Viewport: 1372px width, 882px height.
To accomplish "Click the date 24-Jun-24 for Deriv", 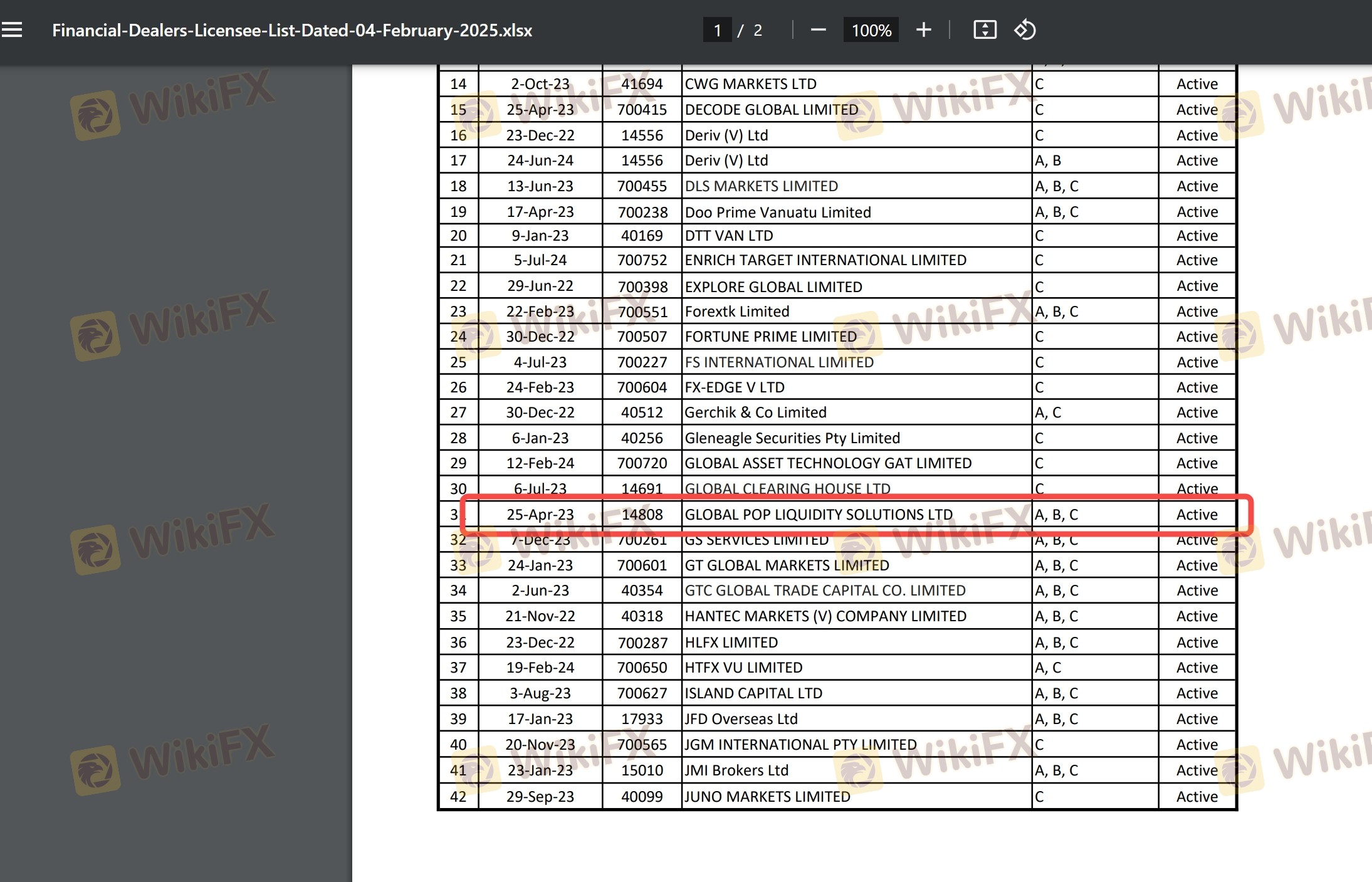I will tap(540, 160).
